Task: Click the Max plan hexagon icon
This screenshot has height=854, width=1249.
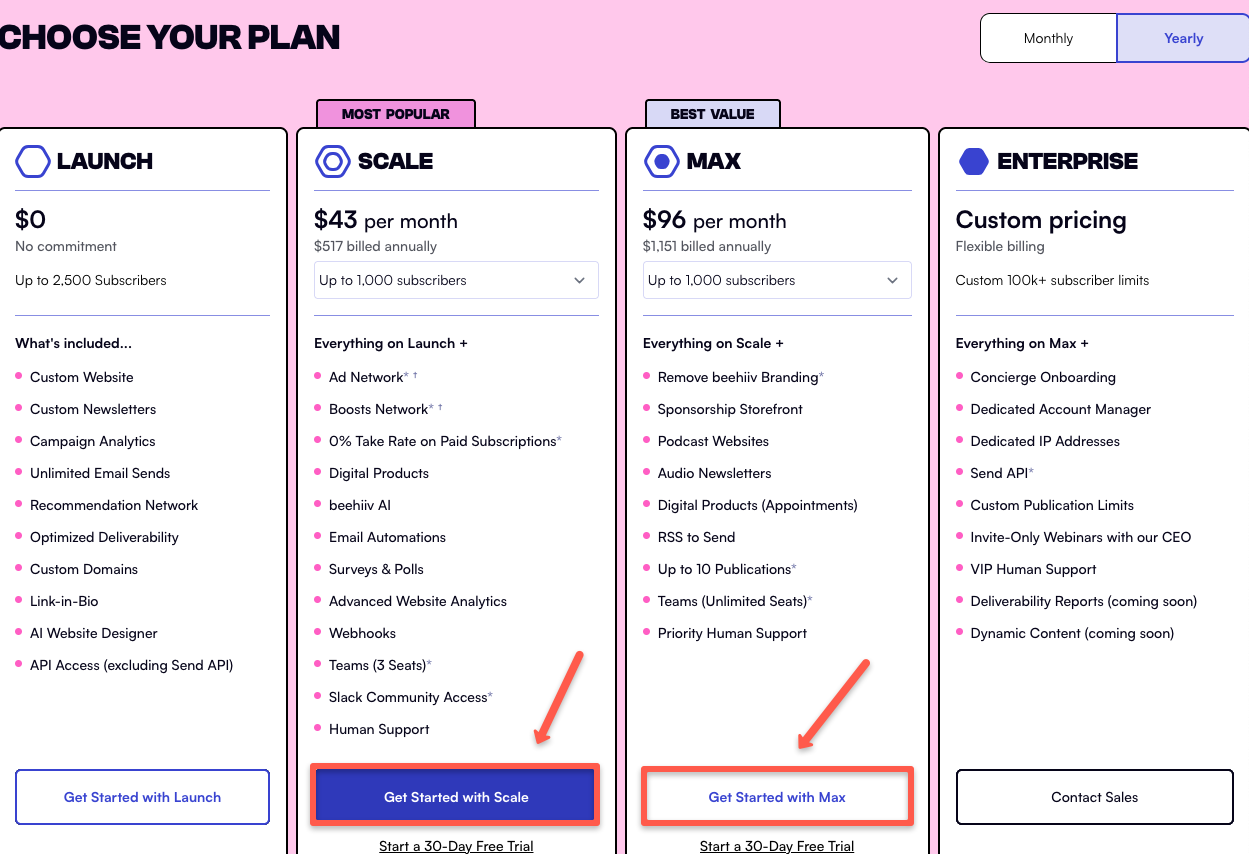Action: 661,161
